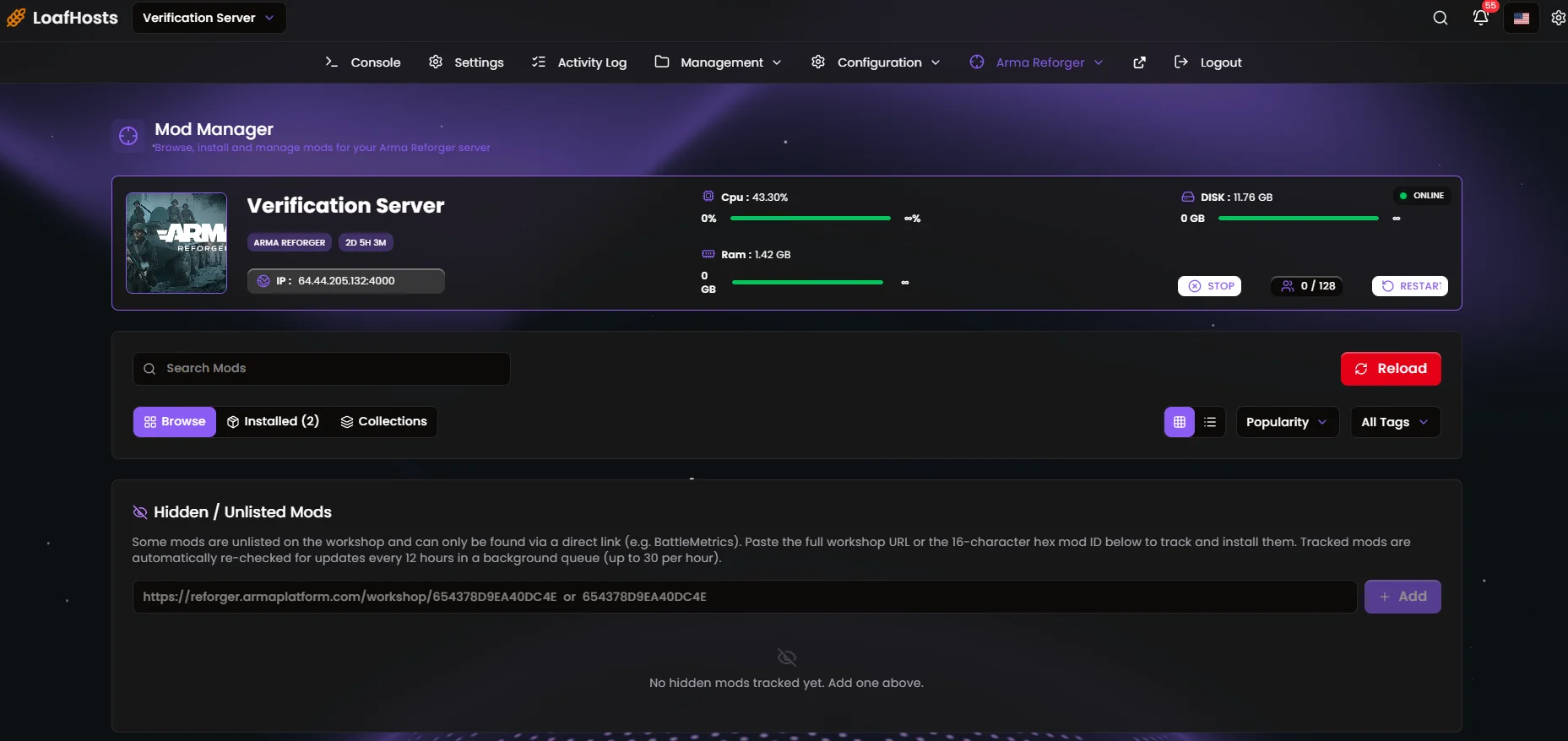Click the Add hidden mod button
Image resolution: width=1568 pixels, height=741 pixels.
[x=1403, y=597]
